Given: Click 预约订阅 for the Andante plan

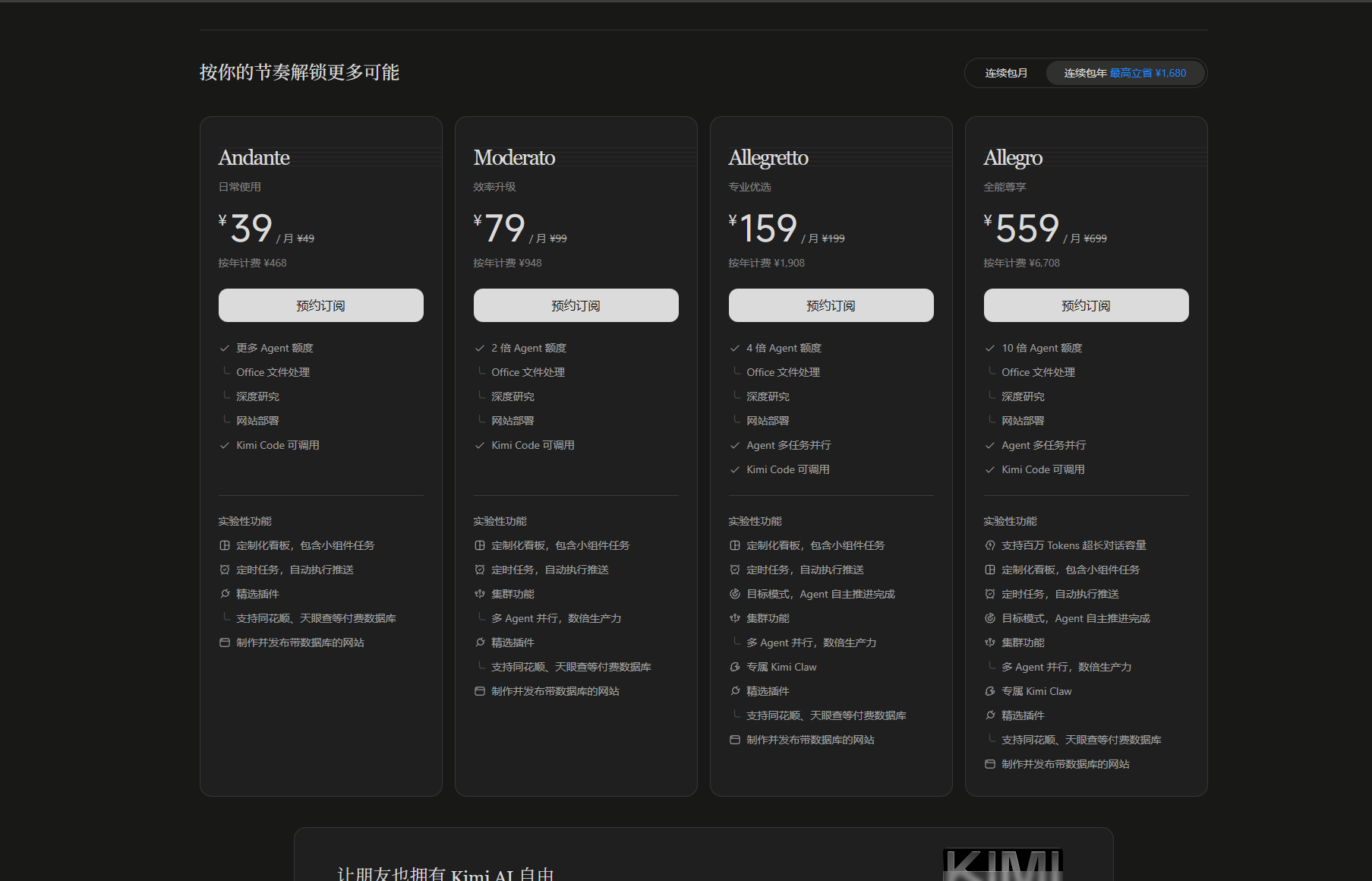Looking at the screenshot, I should (321, 305).
